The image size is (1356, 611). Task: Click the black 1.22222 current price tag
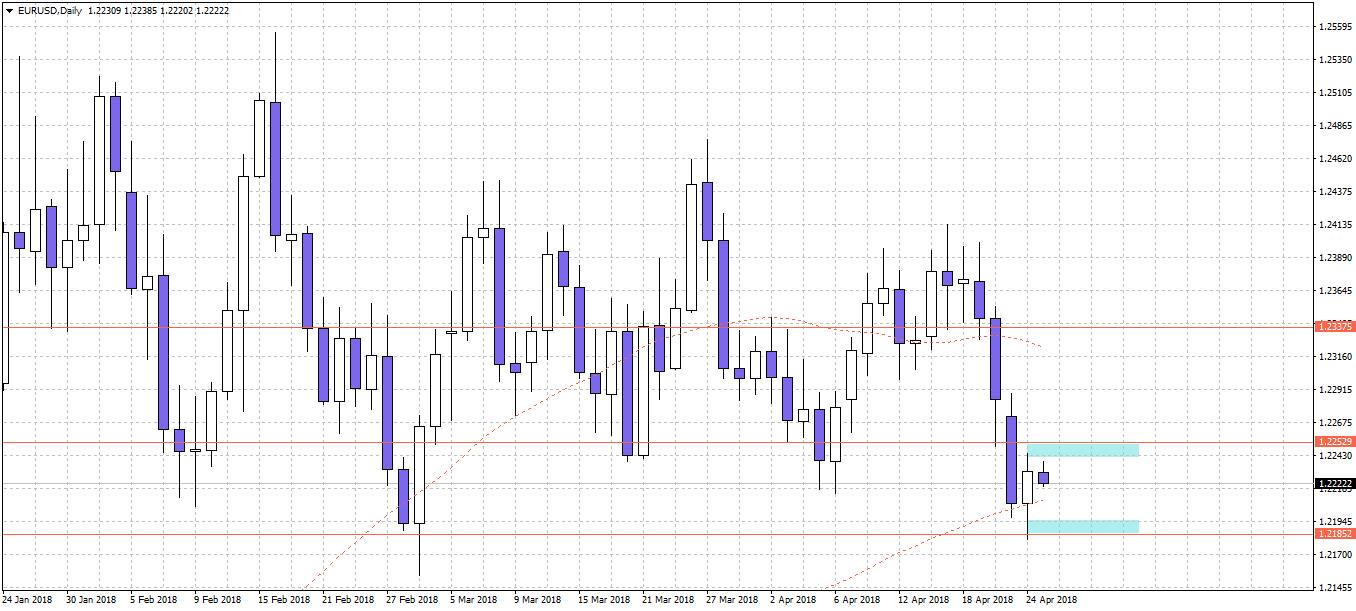point(1335,482)
